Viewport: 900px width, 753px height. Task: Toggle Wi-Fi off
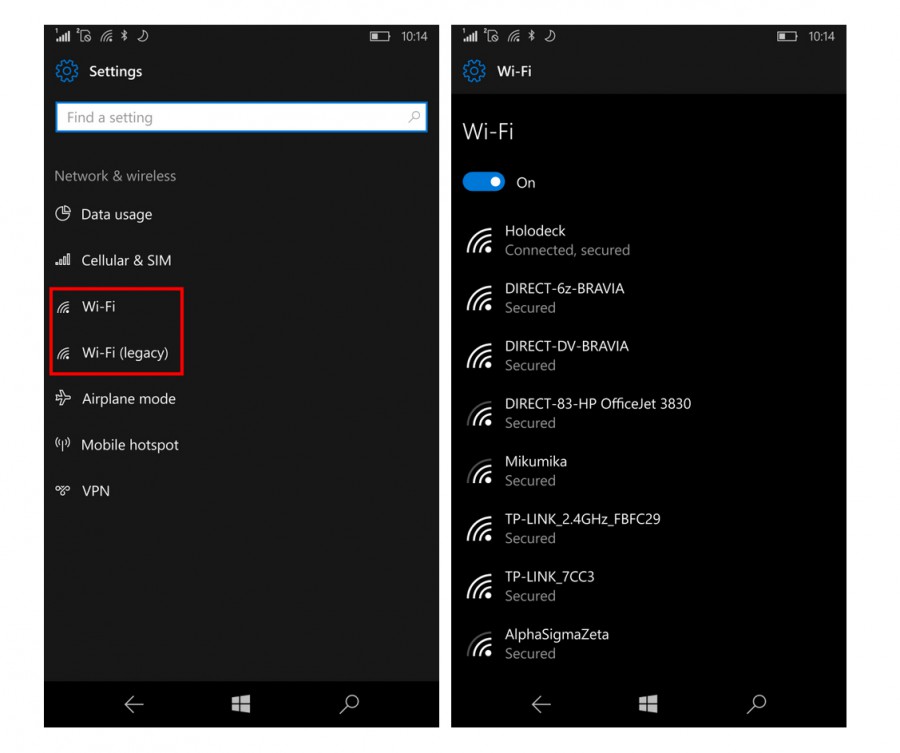(x=483, y=181)
